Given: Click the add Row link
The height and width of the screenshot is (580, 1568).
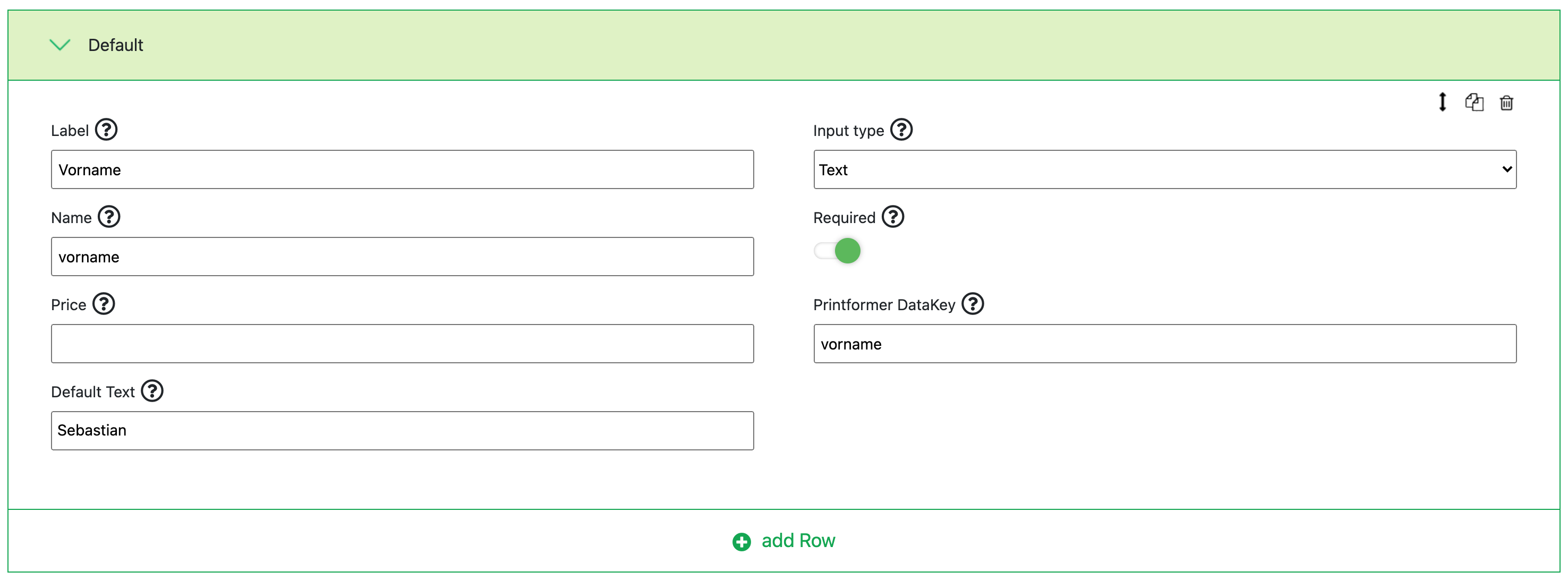Looking at the screenshot, I should point(797,541).
